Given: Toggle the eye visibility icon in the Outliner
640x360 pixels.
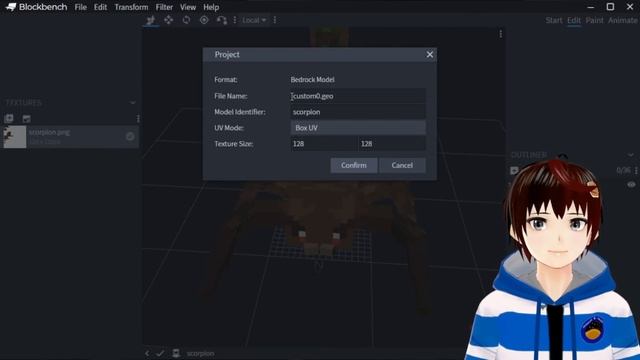Looking at the screenshot, I should coord(631,184).
